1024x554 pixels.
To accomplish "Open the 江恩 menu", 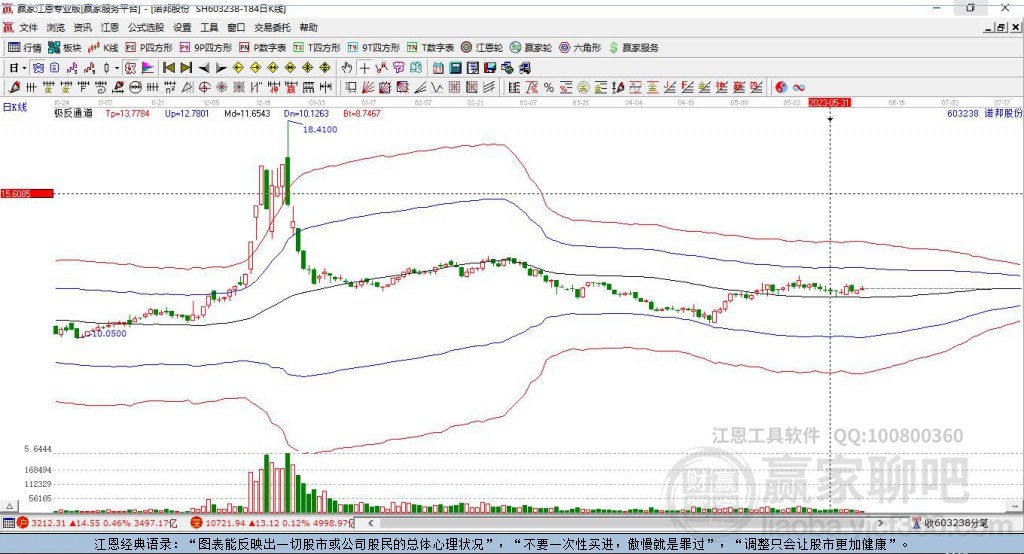I will coord(110,27).
